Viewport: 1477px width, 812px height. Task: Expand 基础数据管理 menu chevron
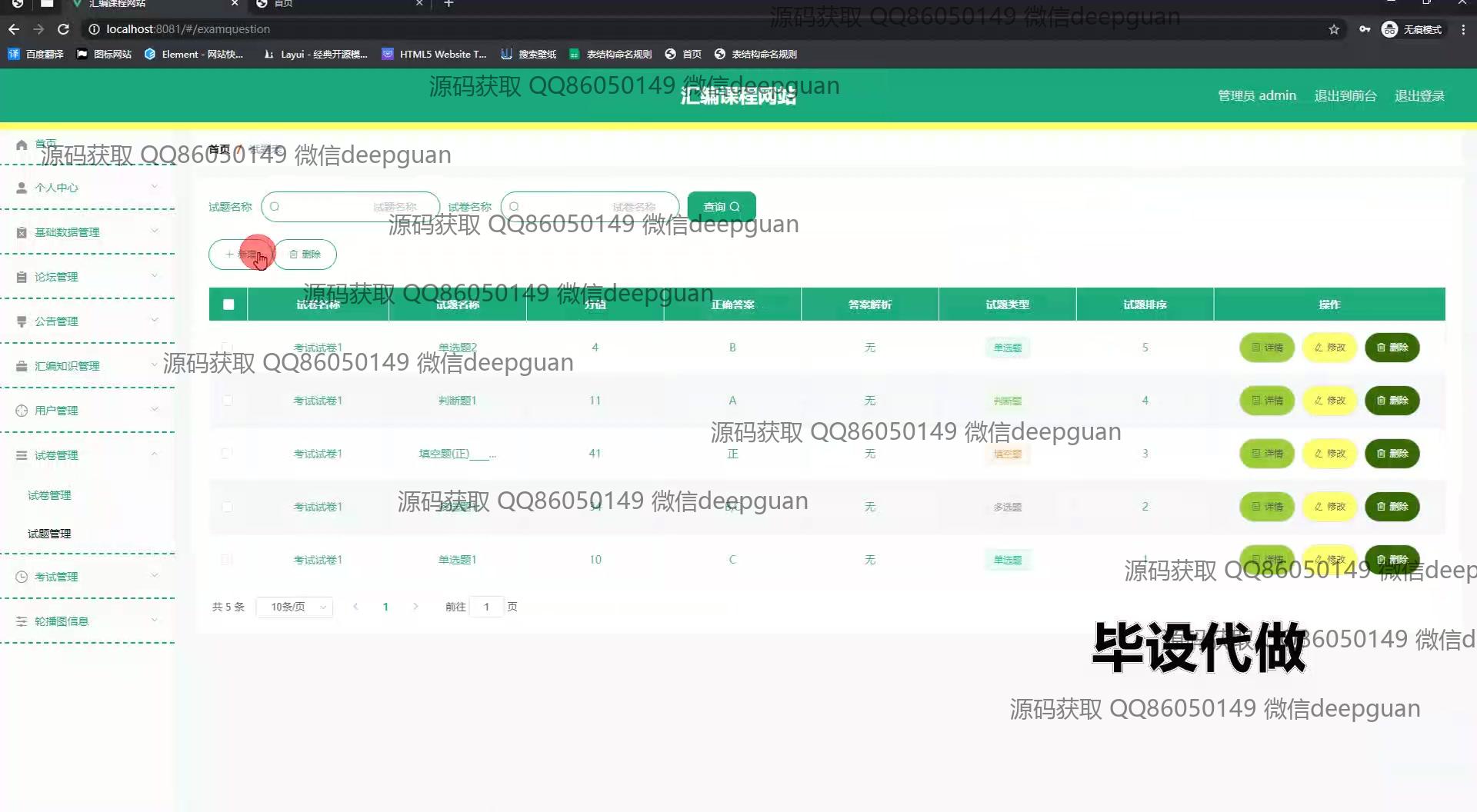click(154, 231)
